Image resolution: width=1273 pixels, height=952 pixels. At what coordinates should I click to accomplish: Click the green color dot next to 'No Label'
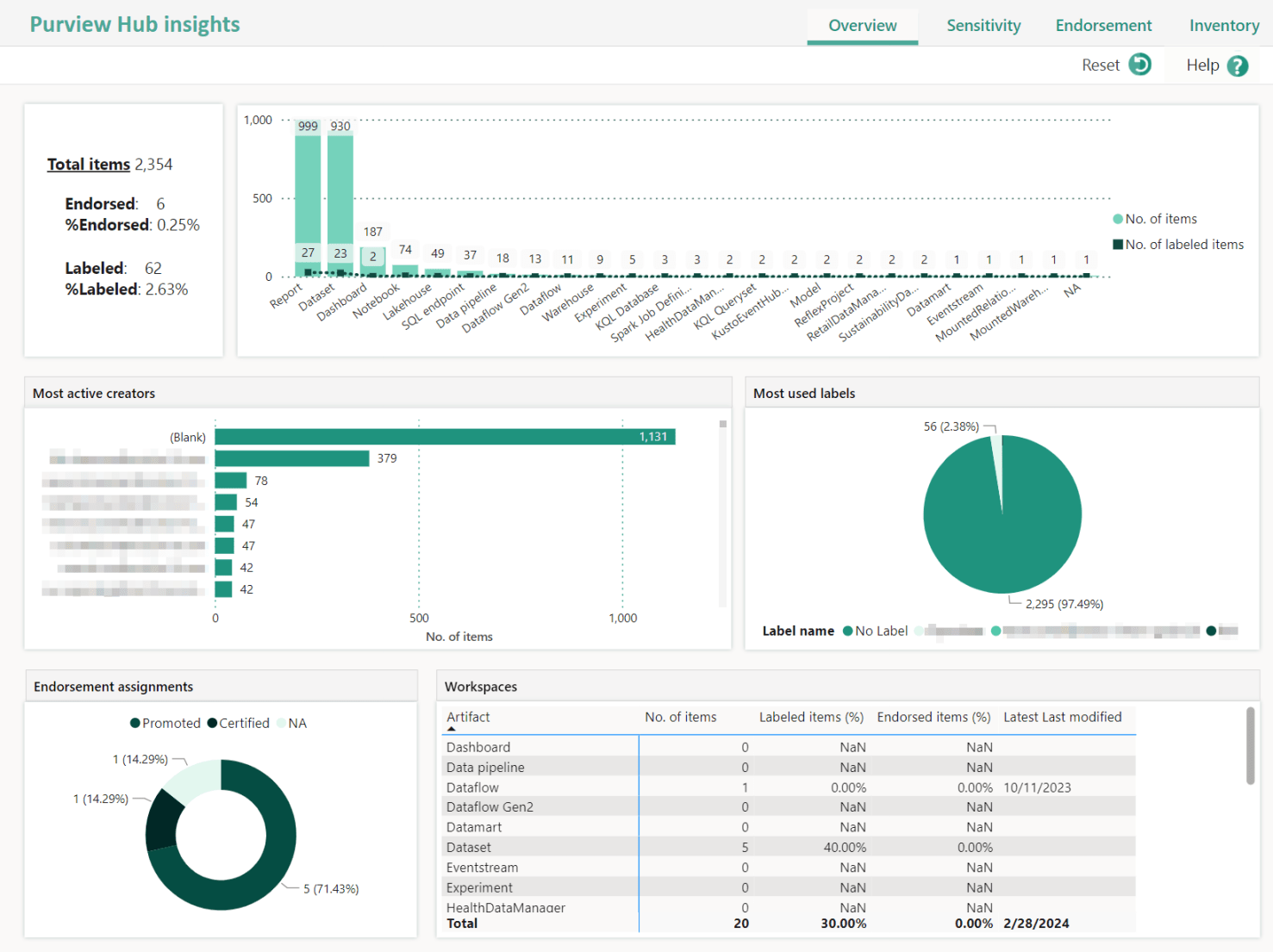pos(849,631)
